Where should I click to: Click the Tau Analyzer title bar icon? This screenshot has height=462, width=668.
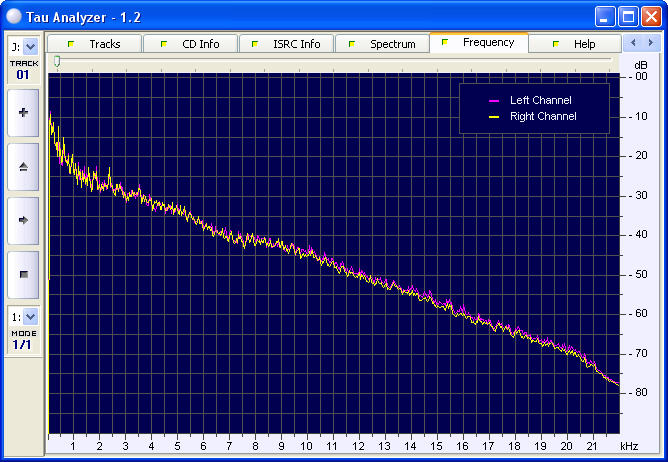click(x=13, y=16)
